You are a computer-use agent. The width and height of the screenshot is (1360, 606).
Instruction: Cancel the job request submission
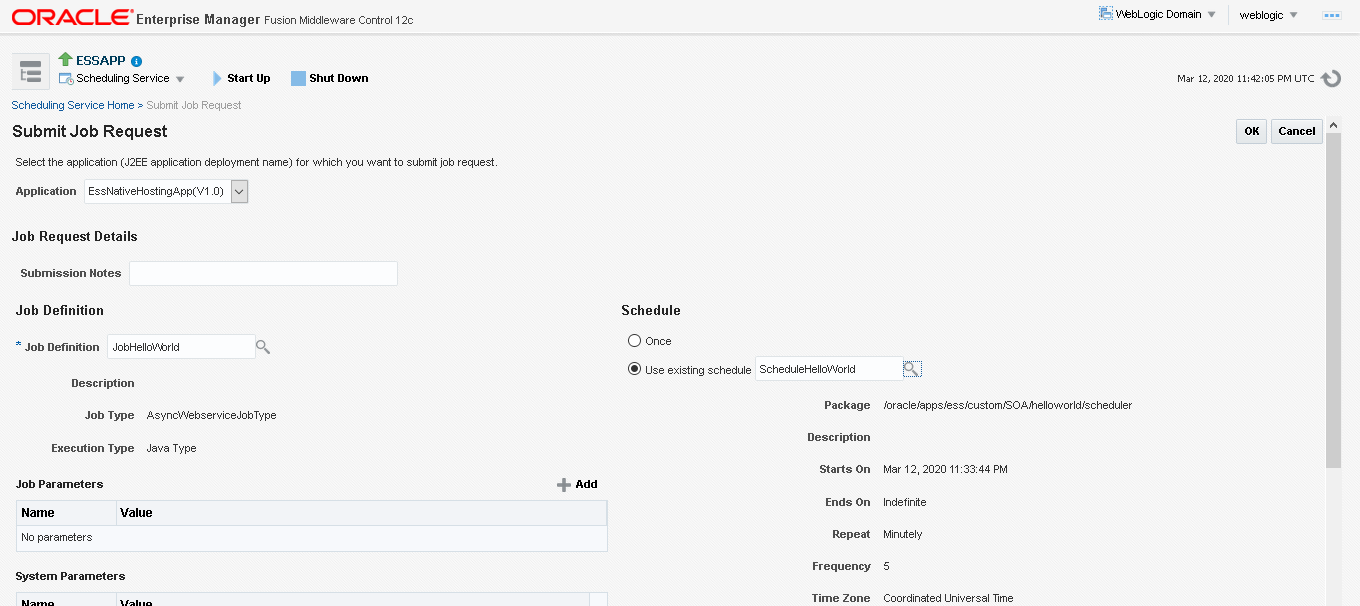pyautogui.click(x=1296, y=131)
